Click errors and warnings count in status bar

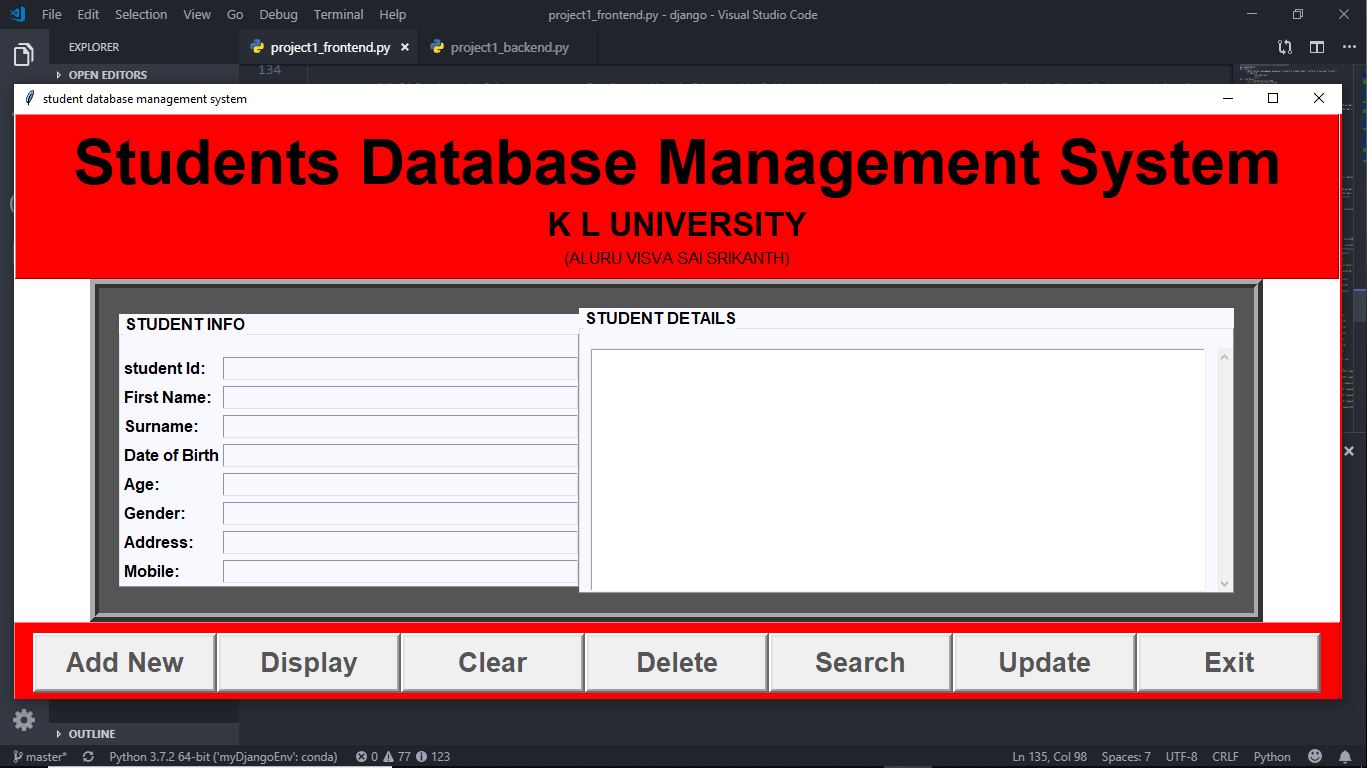pos(403,757)
